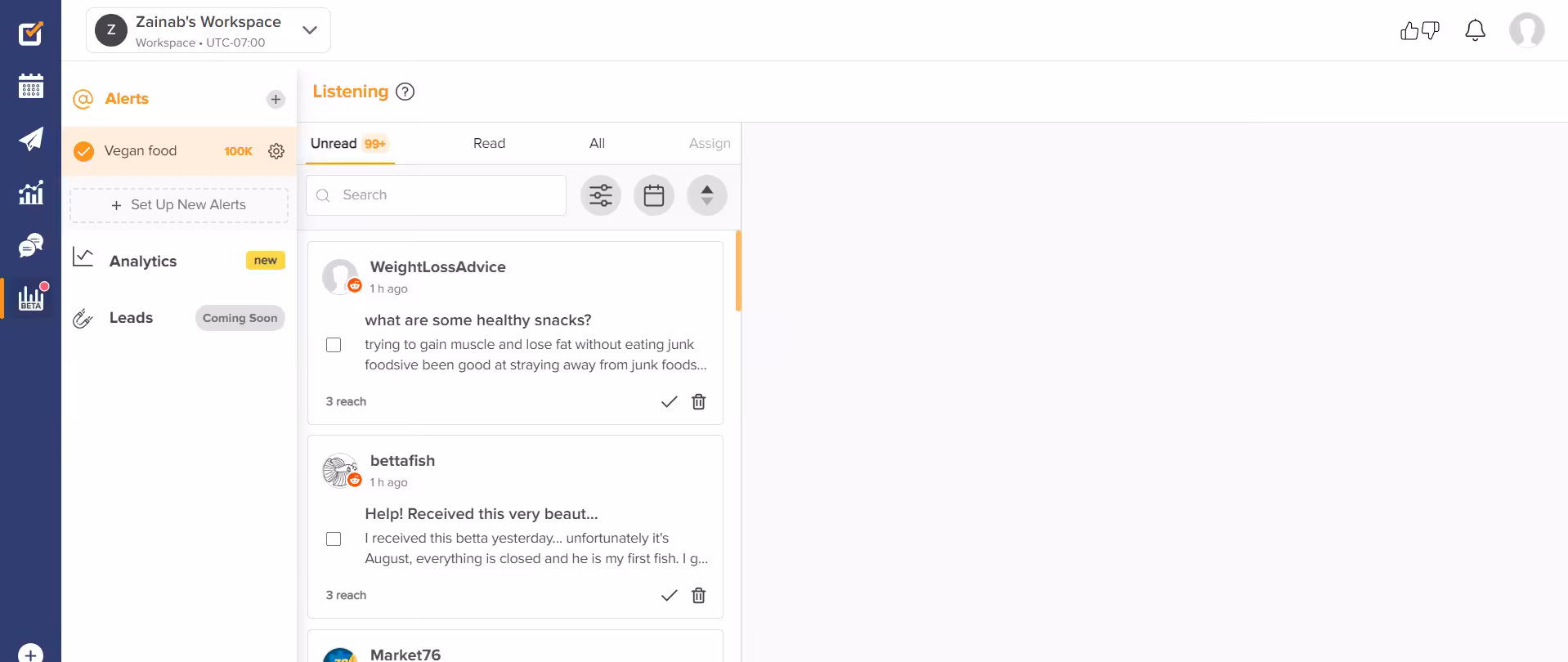Delete the WeightLossAdvice post
Screen dimensions: 1568x662
(x=698, y=401)
